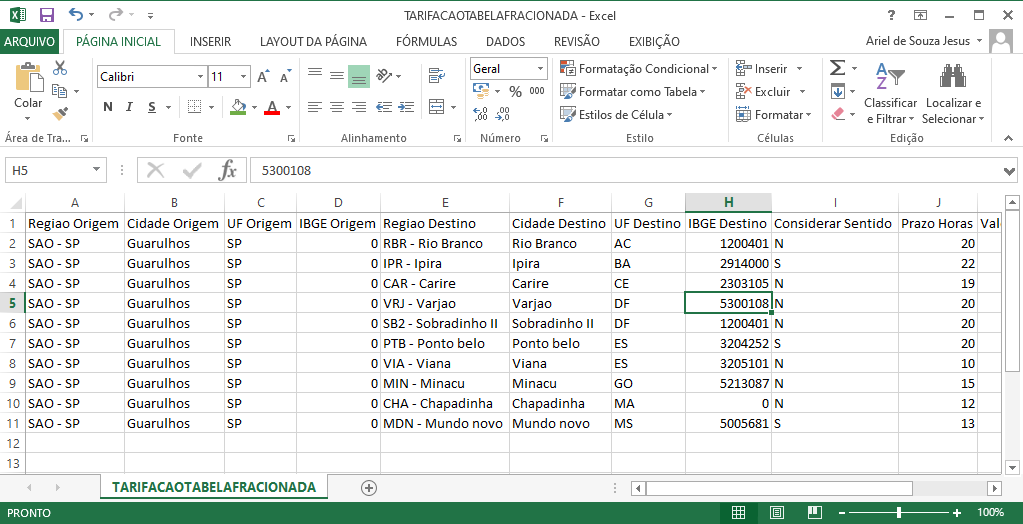This screenshot has height=524, width=1023.
Task: Click the AutoSum sigma icon
Action: tap(837, 68)
